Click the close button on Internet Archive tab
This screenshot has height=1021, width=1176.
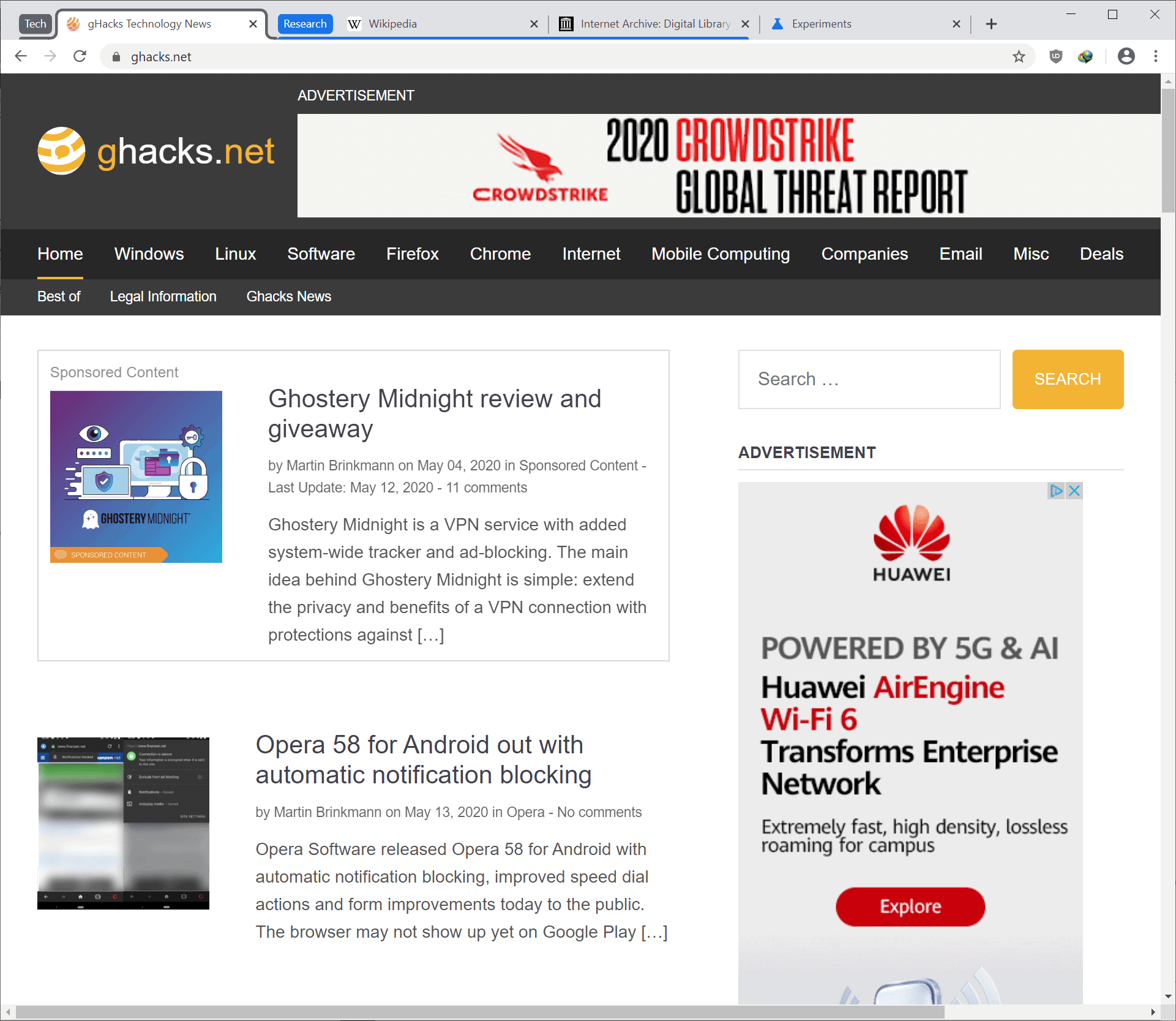pyautogui.click(x=744, y=24)
